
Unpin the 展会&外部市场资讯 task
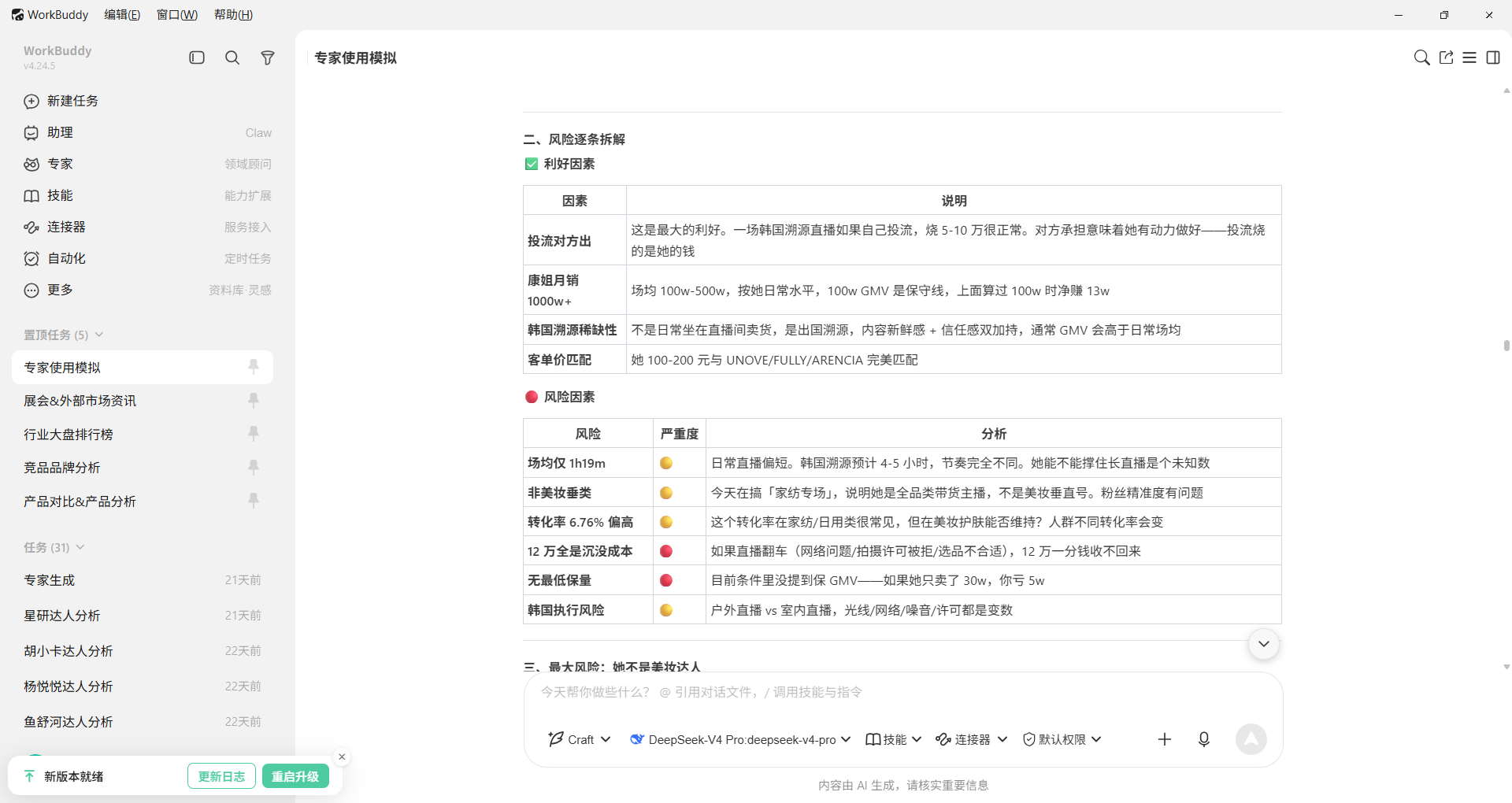tap(254, 400)
